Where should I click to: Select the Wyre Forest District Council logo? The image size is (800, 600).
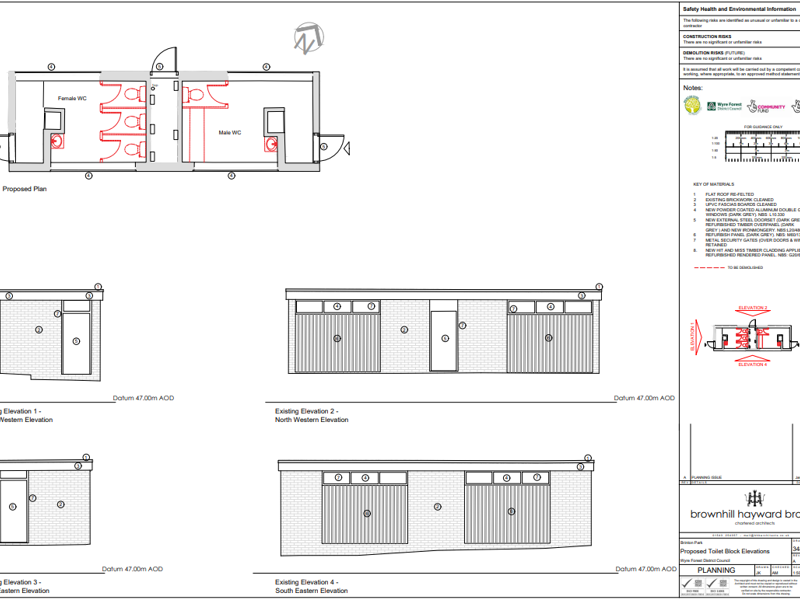[724, 106]
